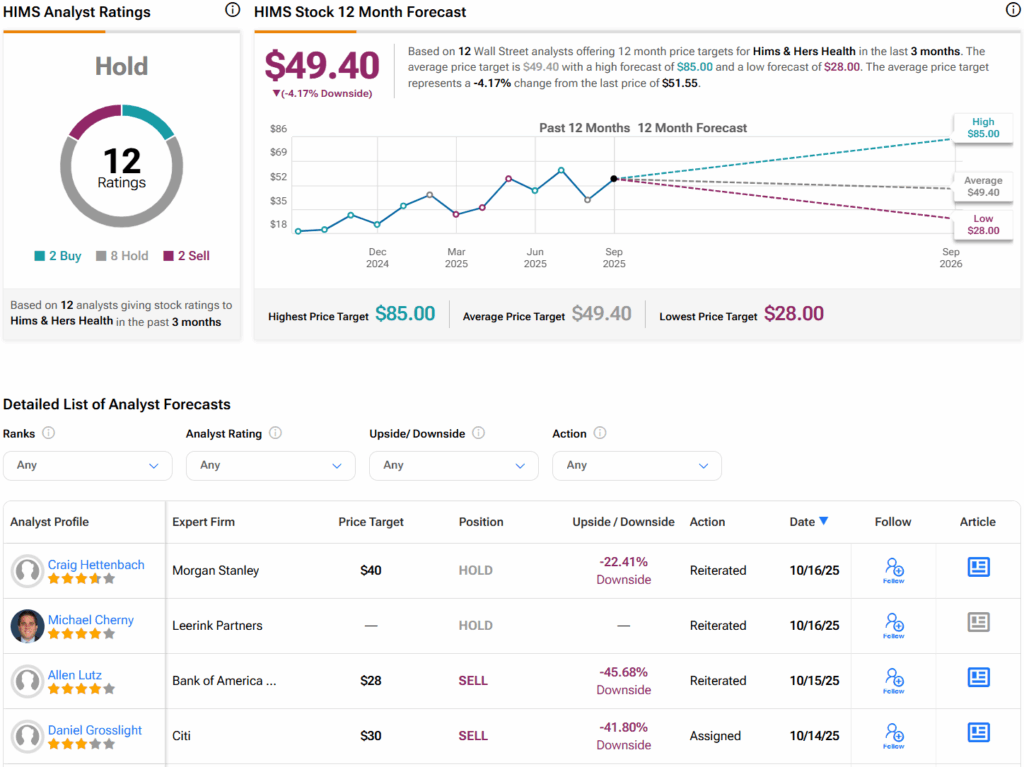Open Daniel Grosslight analyst profile

pos(95,730)
